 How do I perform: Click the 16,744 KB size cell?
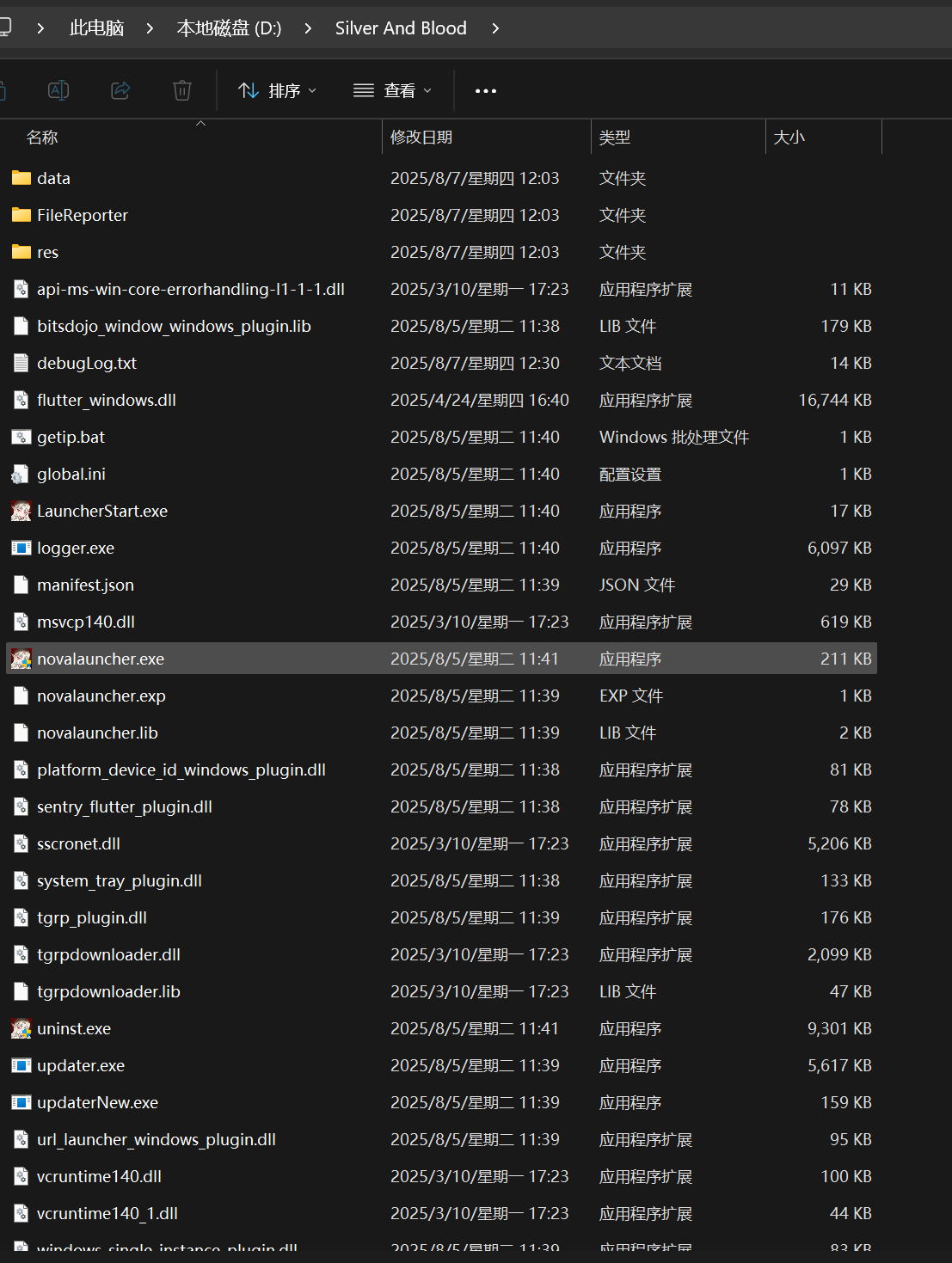point(835,400)
